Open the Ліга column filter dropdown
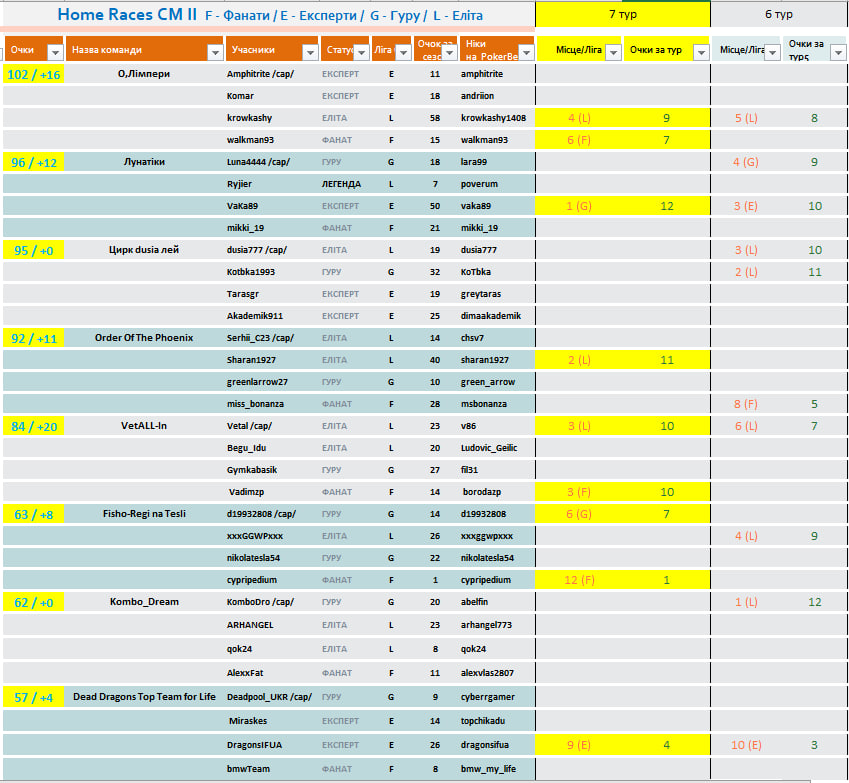This screenshot has width=849, height=783. click(403, 52)
